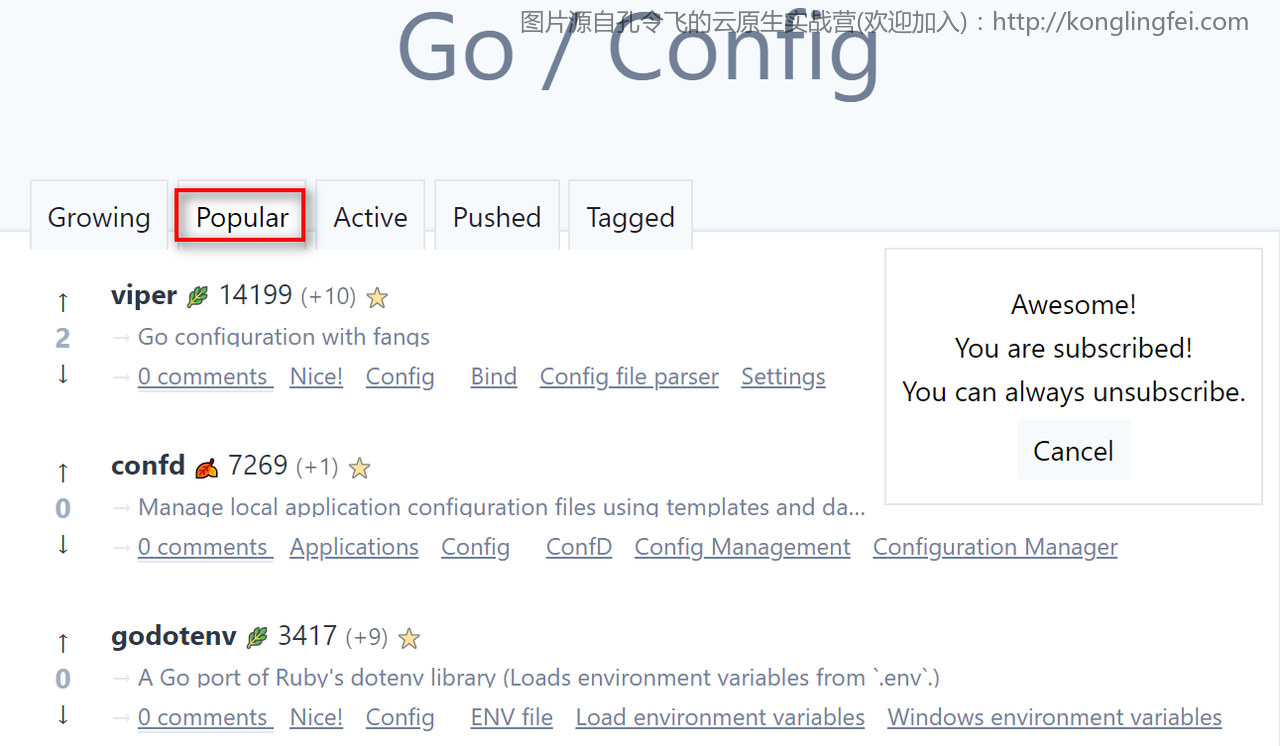Viewport: 1280px width, 746px height.
Task: Follow the Config Management tag link
Action: coord(742,547)
